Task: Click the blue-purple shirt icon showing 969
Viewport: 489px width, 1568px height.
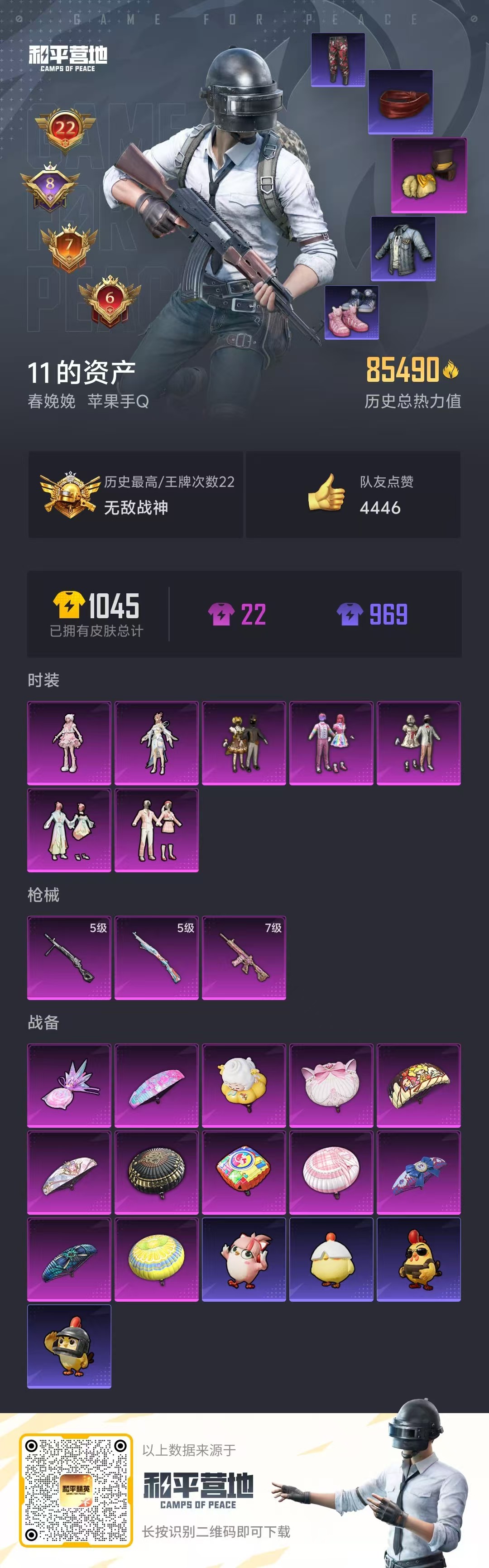Action: [x=350, y=614]
